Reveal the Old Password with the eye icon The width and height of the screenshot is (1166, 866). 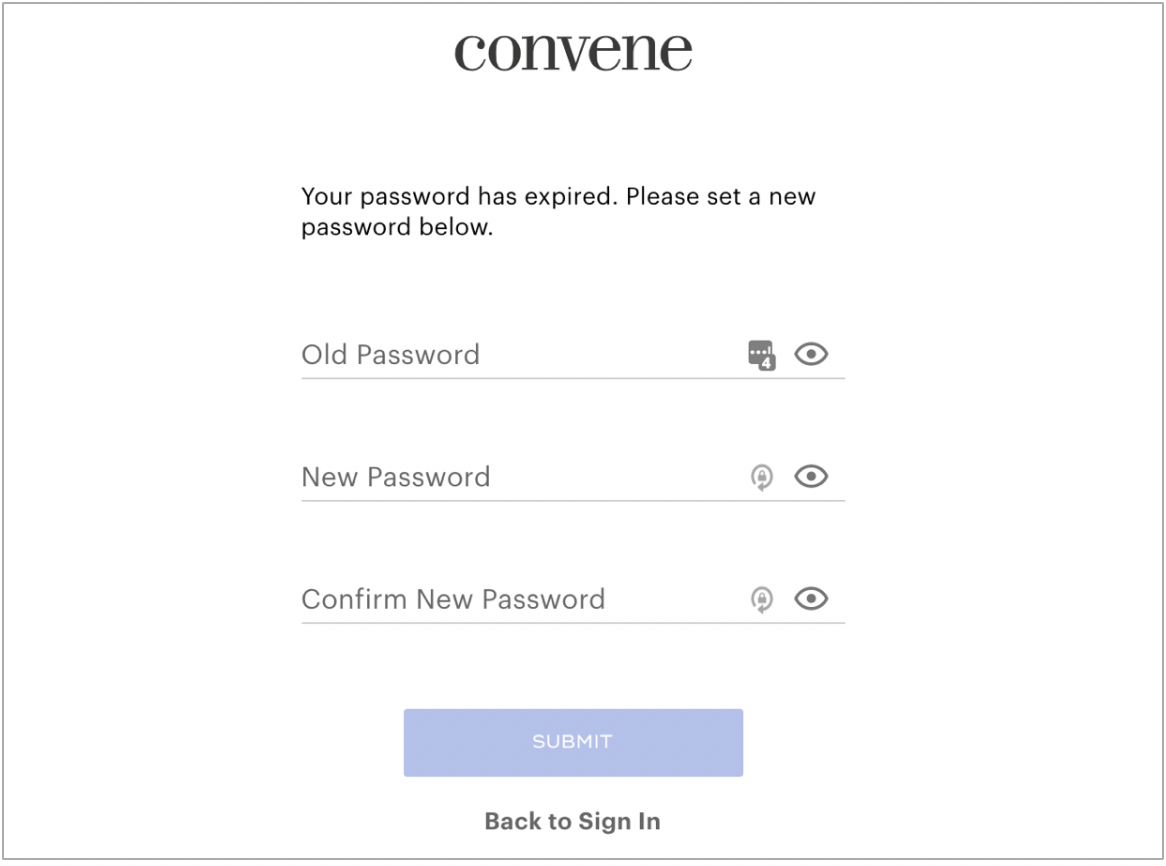(811, 355)
